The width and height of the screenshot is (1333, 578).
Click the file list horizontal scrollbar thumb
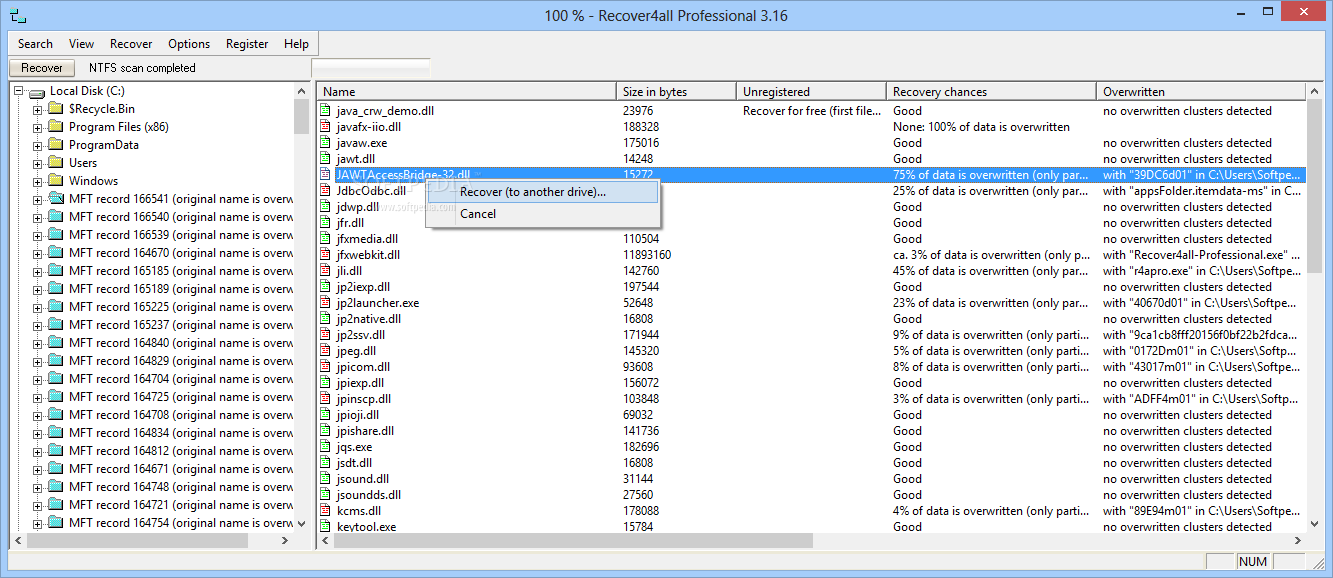point(574,541)
